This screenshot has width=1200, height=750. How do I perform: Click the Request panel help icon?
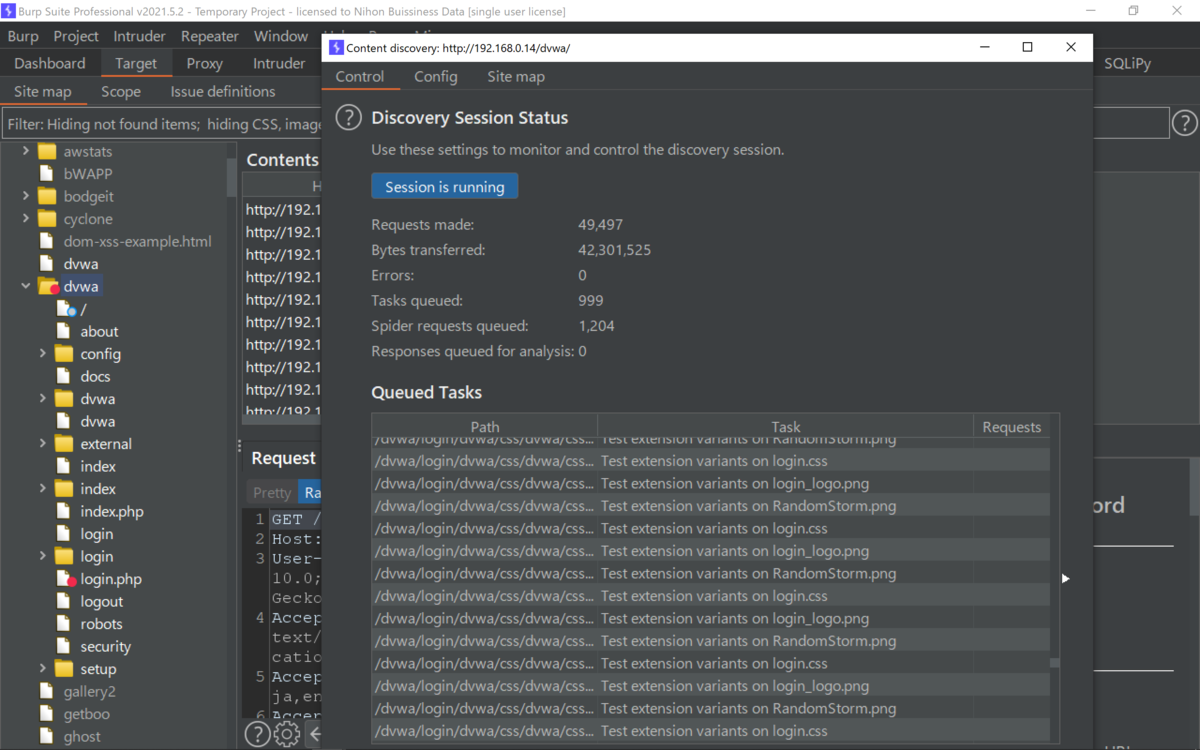click(x=257, y=734)
